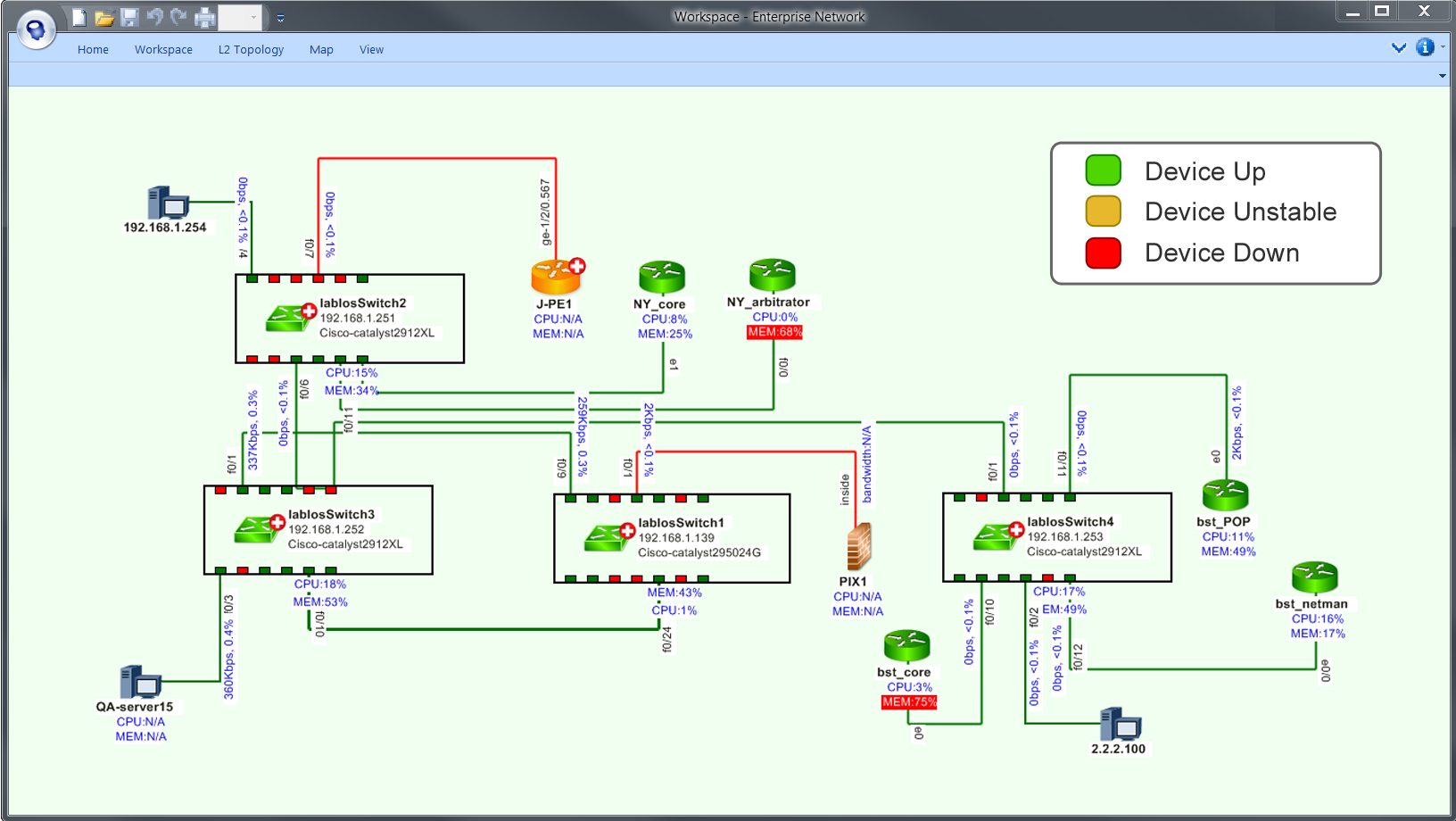
Task: Click the 259Kbps, 0.3% link label
Action: click(x=582, y=436)
